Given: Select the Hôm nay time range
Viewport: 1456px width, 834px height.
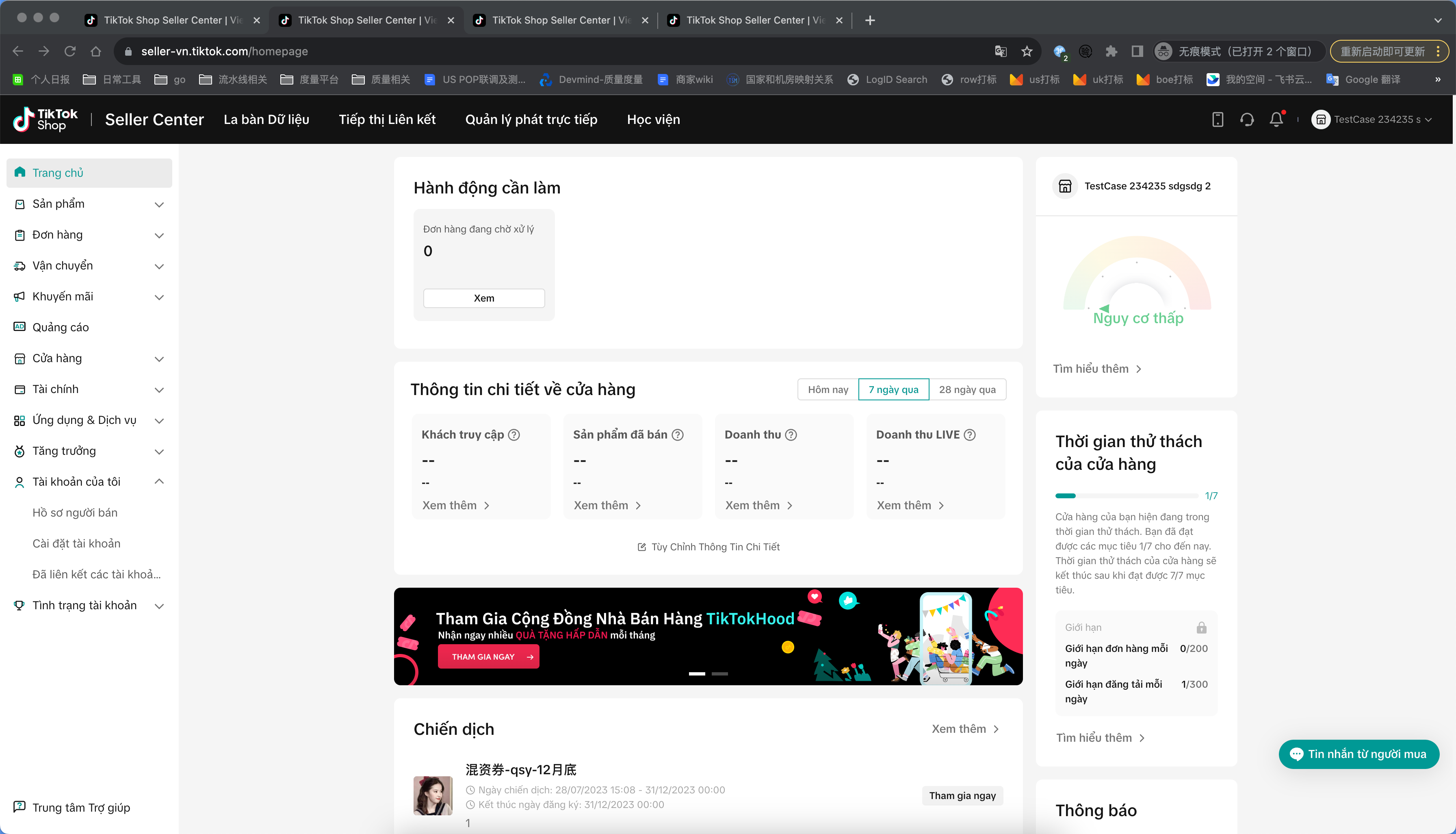Looking at the screenshot, I should click(x=828, y=389).
